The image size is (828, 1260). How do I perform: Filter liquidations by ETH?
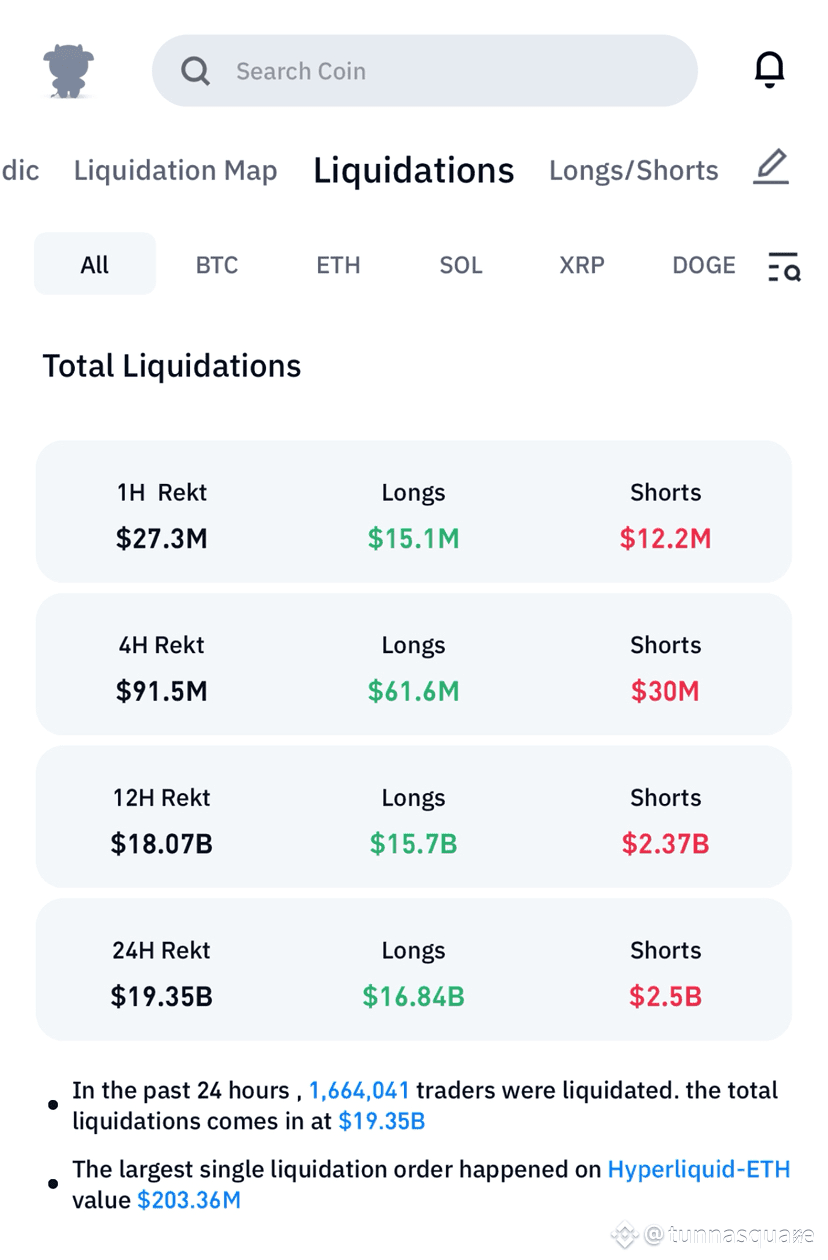tap(338, 265)
